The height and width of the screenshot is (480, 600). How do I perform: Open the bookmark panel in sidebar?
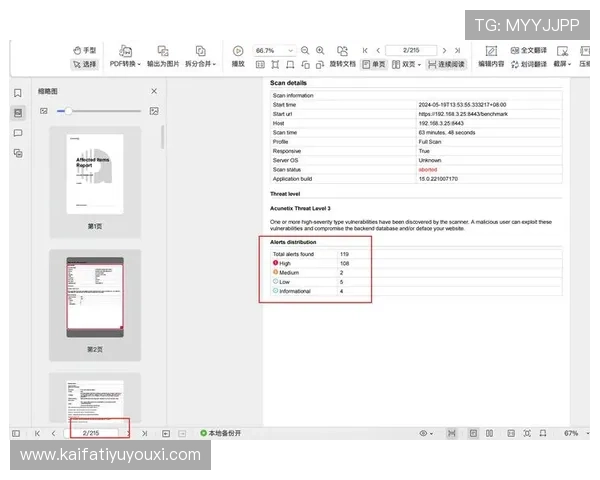click(x=18, y=93)
